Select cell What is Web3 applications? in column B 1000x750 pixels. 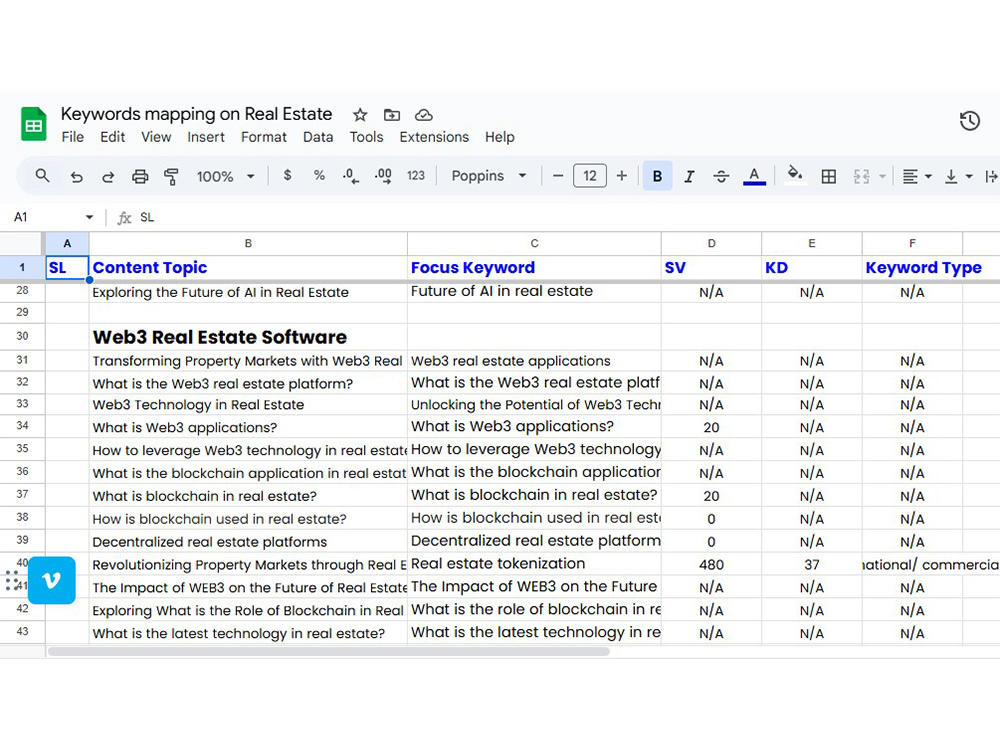click(248, 427)
